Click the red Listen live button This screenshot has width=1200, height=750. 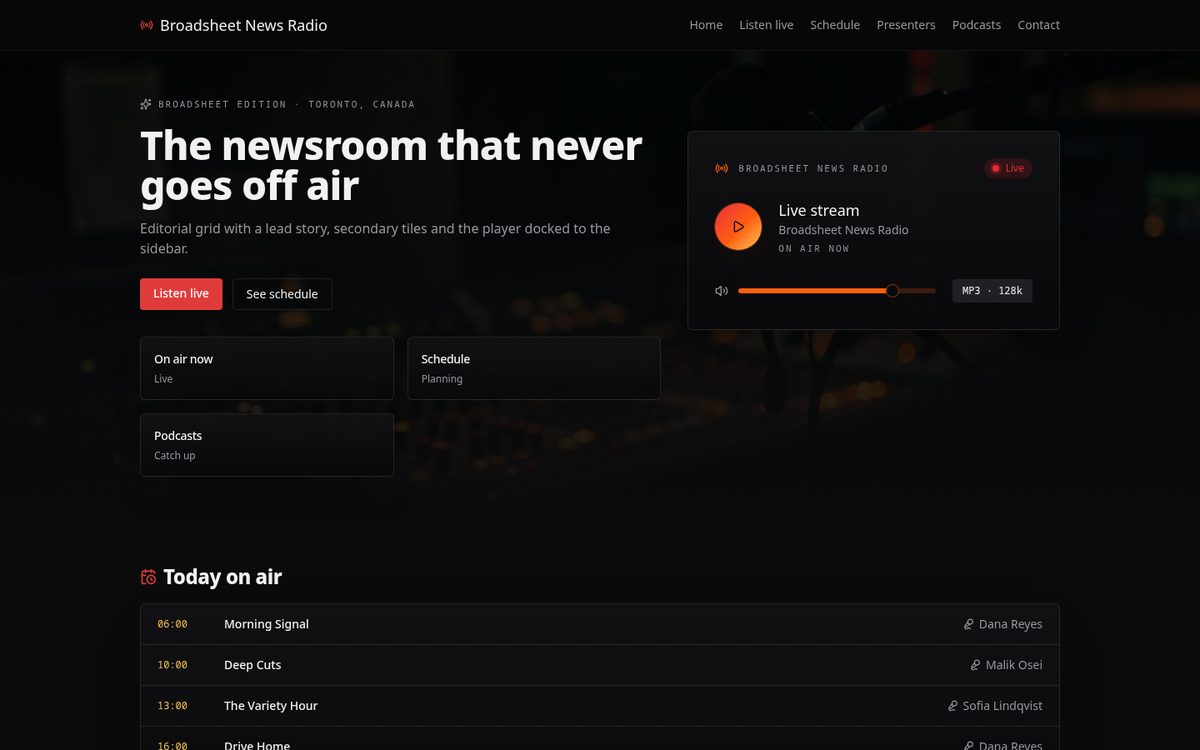point(181,294)
